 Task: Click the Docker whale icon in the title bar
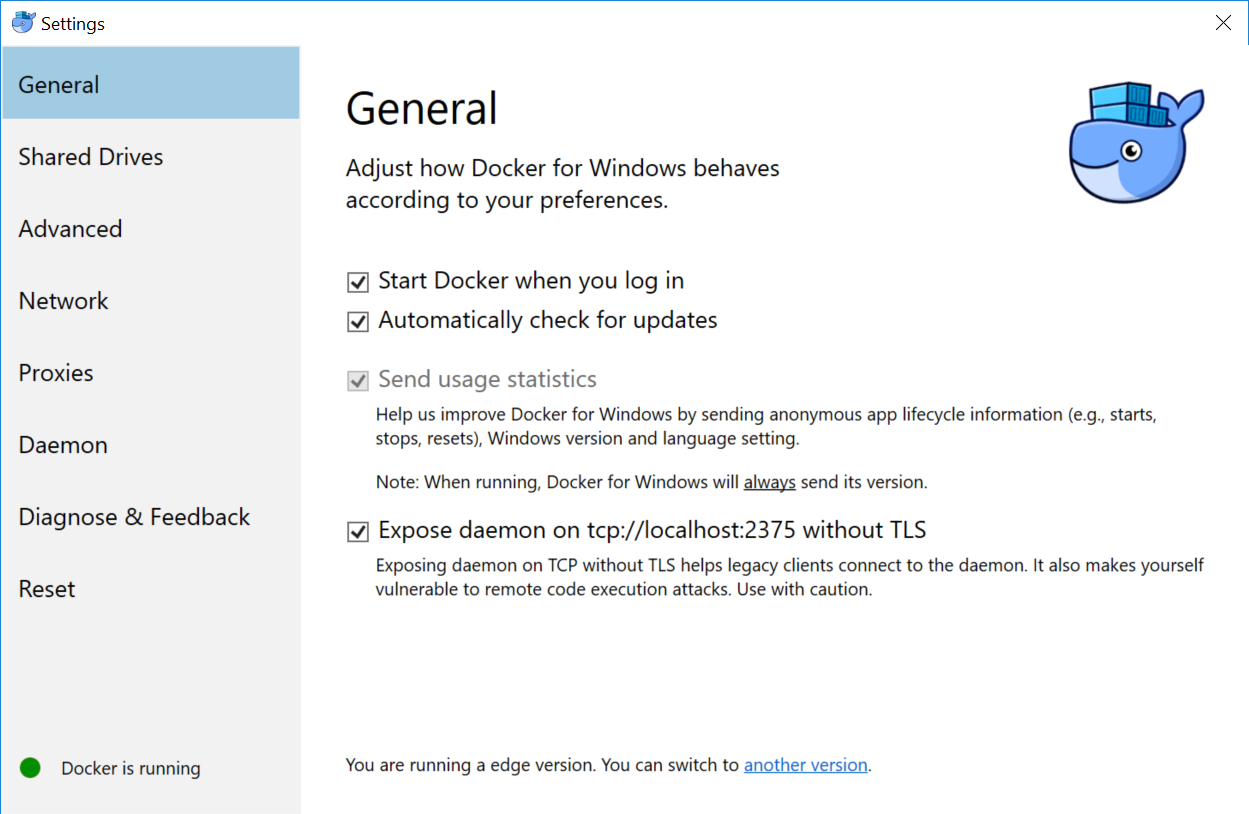click(22, 21)
